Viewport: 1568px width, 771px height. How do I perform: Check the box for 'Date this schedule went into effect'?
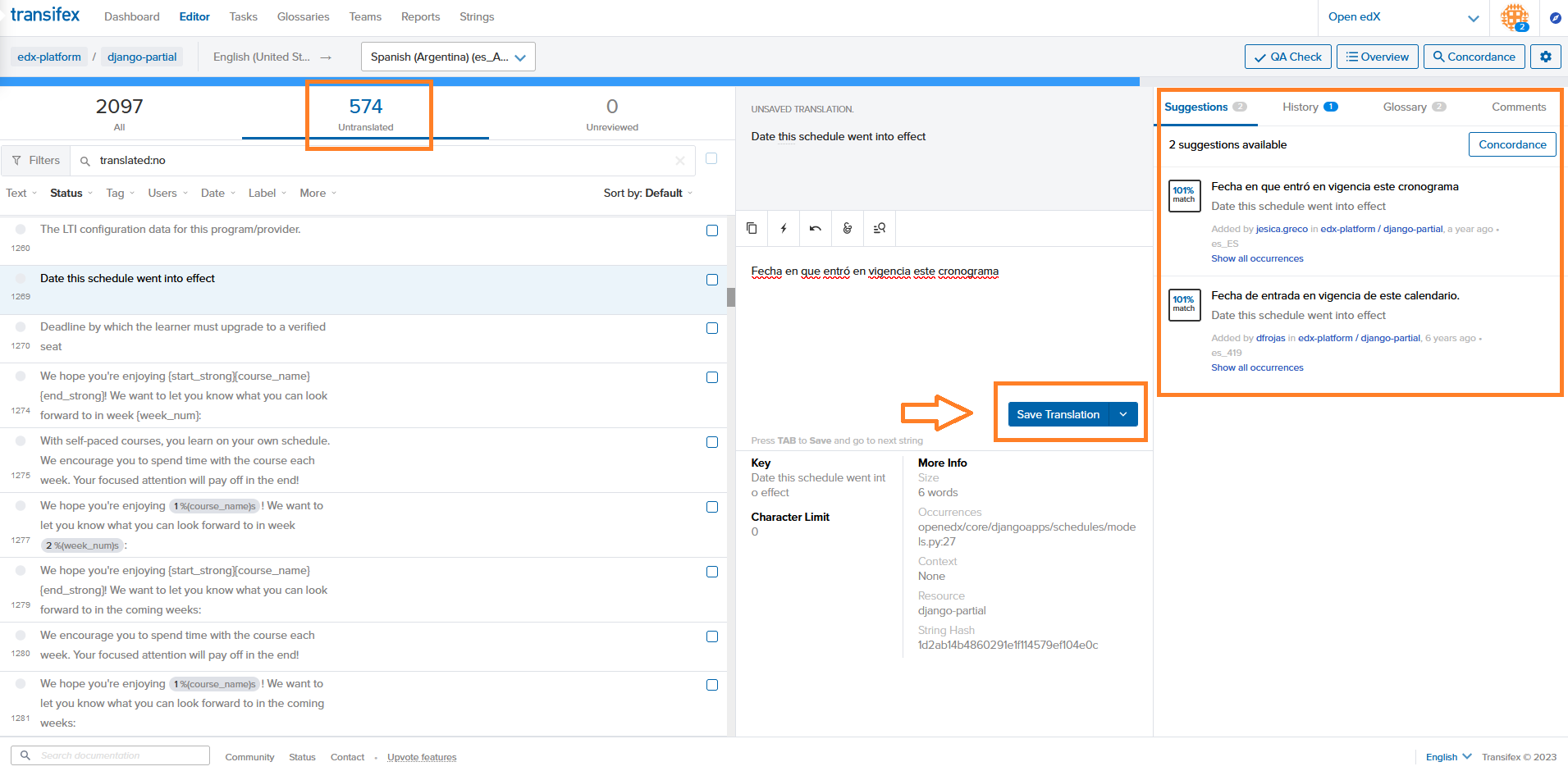[x=712, y=280]
